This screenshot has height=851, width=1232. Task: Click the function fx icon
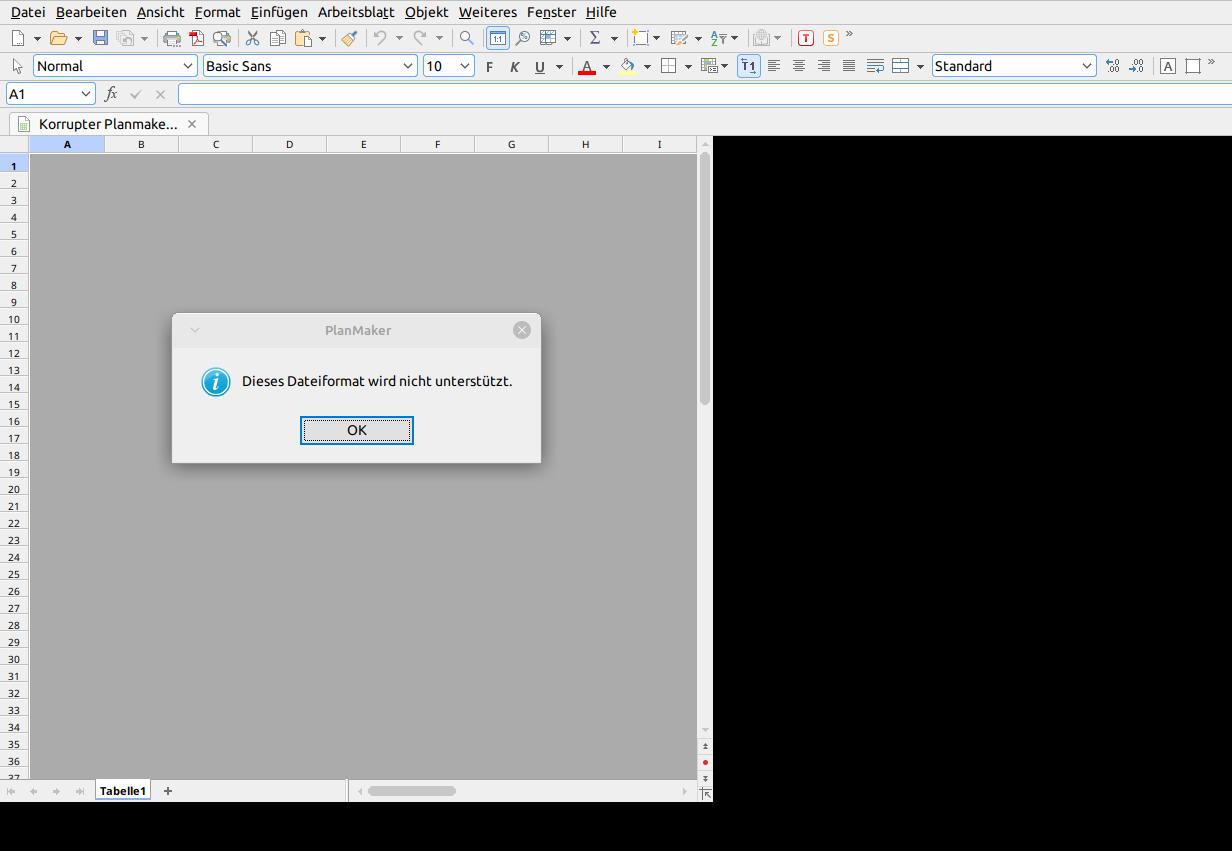pyautogui.click(x=111, y=94)
